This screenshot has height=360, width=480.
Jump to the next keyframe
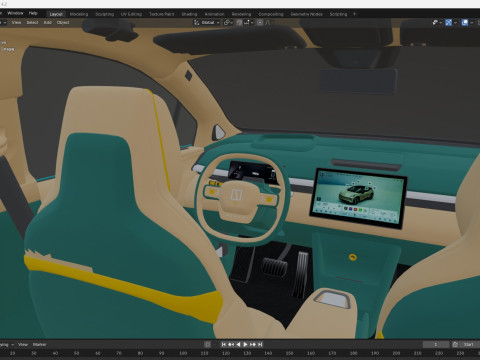(x=253, y=344)
